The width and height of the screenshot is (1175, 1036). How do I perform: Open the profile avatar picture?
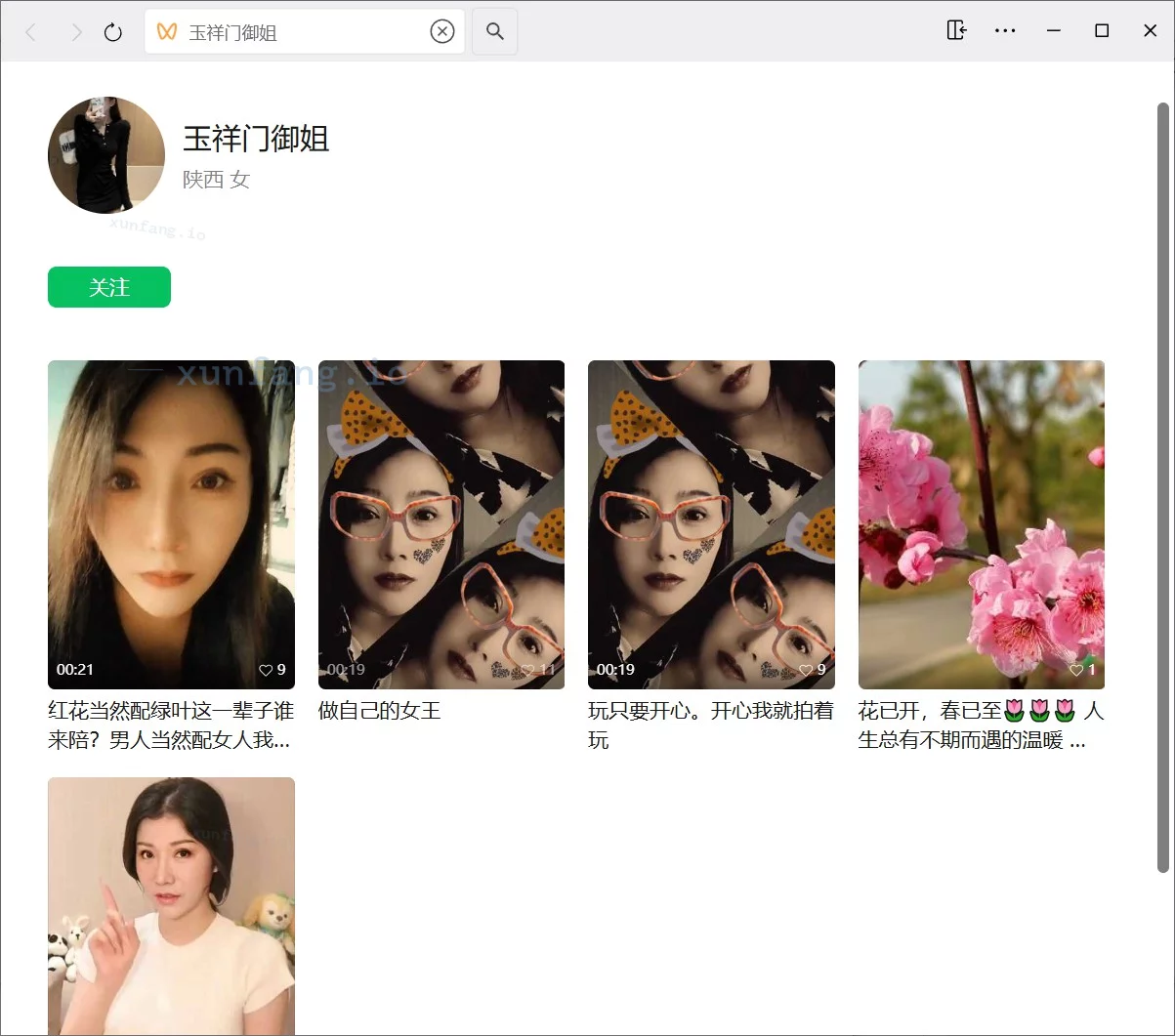(x=106, y=155)
